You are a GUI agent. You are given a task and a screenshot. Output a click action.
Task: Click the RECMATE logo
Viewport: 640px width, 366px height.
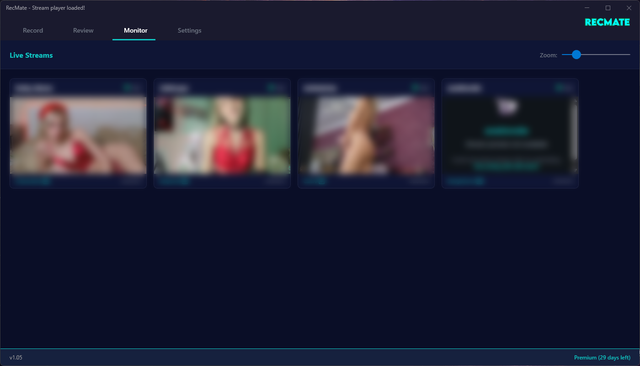click(x=607, y=22)
